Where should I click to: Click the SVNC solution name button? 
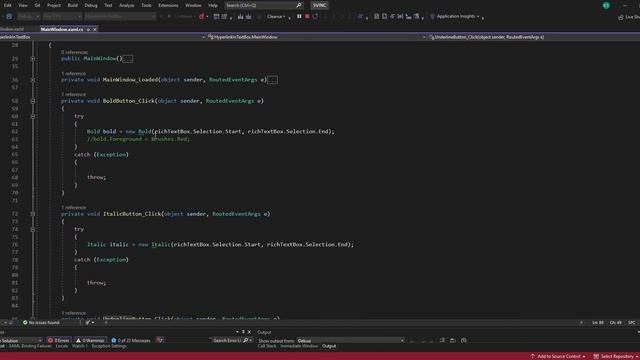[x=319, y=5]
